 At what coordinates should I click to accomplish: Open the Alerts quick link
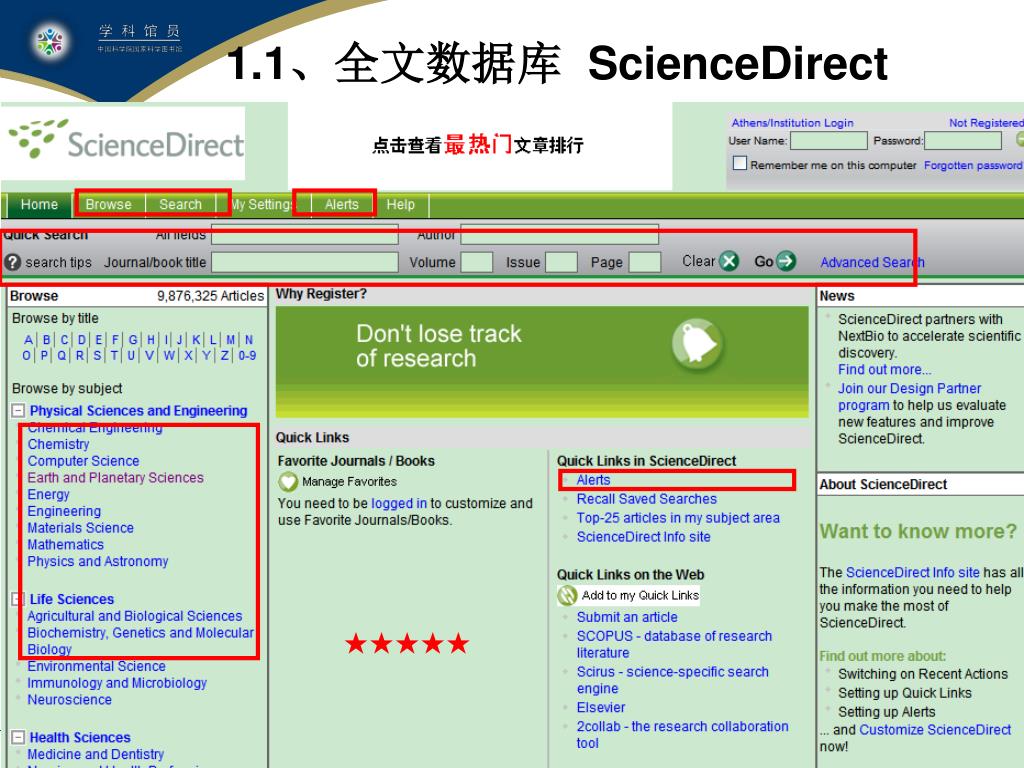(x=593, y=480)
